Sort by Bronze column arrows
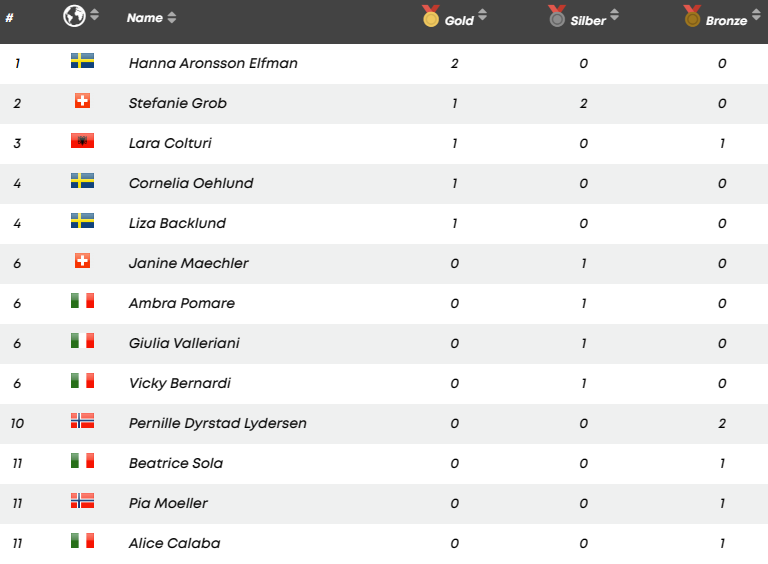The image size is (768, 564). coord(756,15)
